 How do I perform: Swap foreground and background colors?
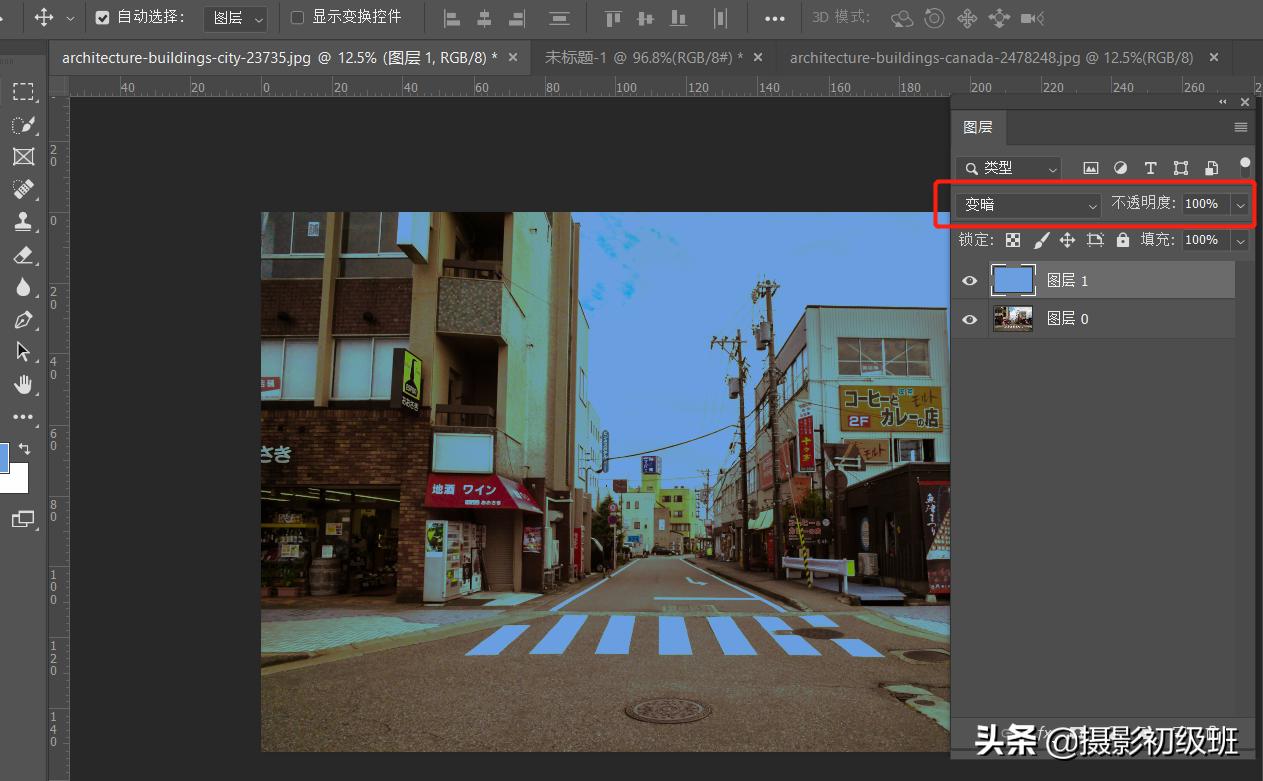click(x=26, y=449)
